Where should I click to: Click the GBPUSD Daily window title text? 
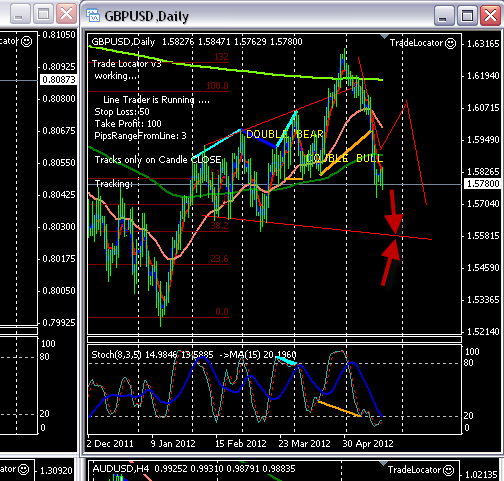(x=147, y=16)
